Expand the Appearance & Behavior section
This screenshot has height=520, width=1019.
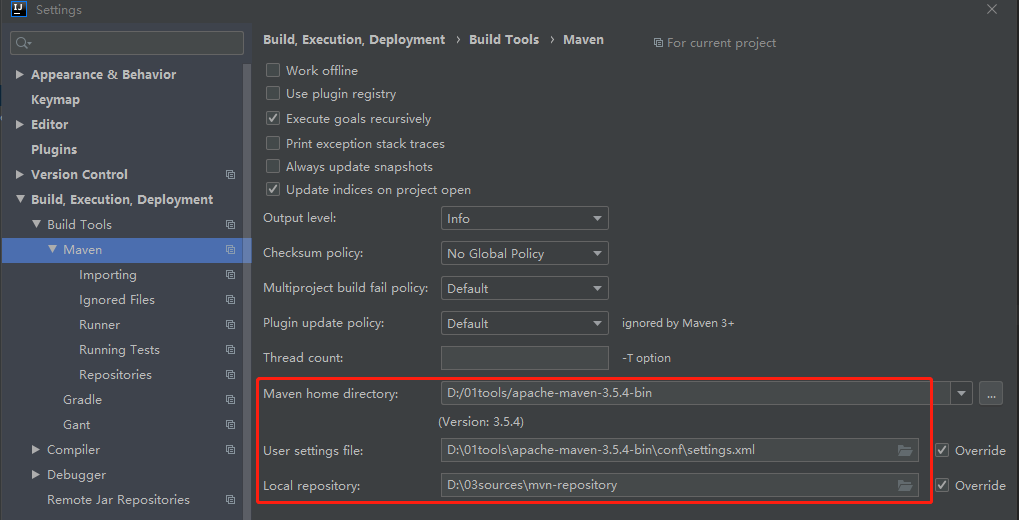[20, 75]
